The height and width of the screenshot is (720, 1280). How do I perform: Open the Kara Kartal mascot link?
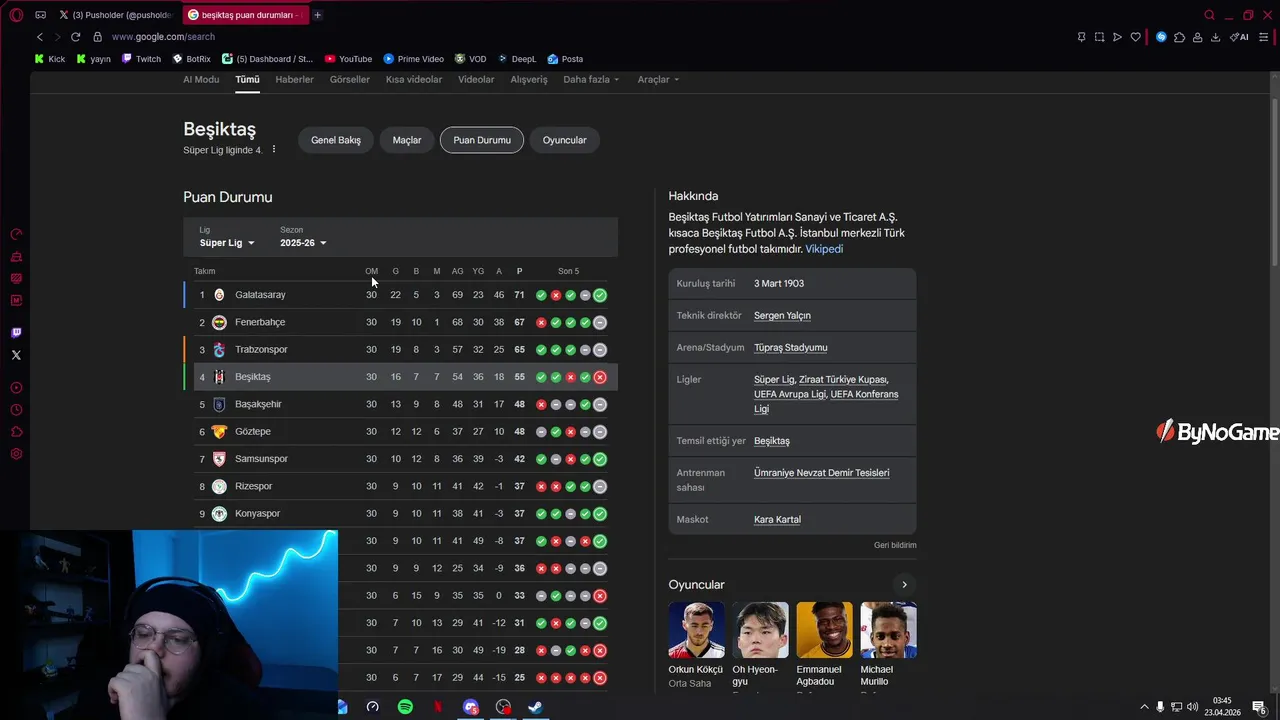[777, 519]
